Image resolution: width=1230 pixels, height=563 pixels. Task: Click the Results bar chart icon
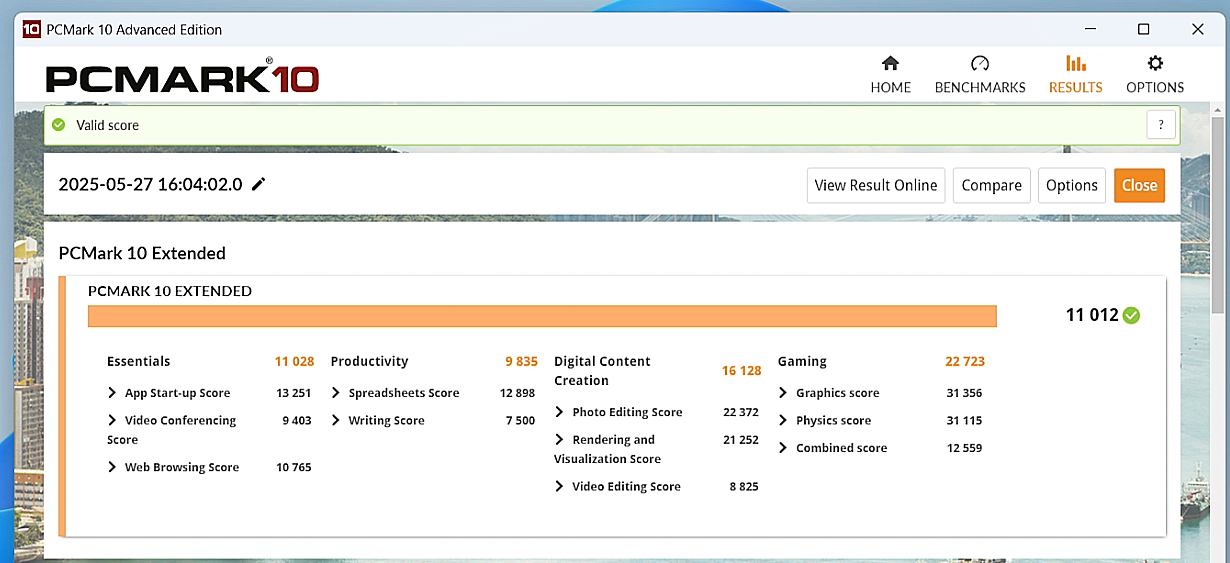[x=1075, y=64]
